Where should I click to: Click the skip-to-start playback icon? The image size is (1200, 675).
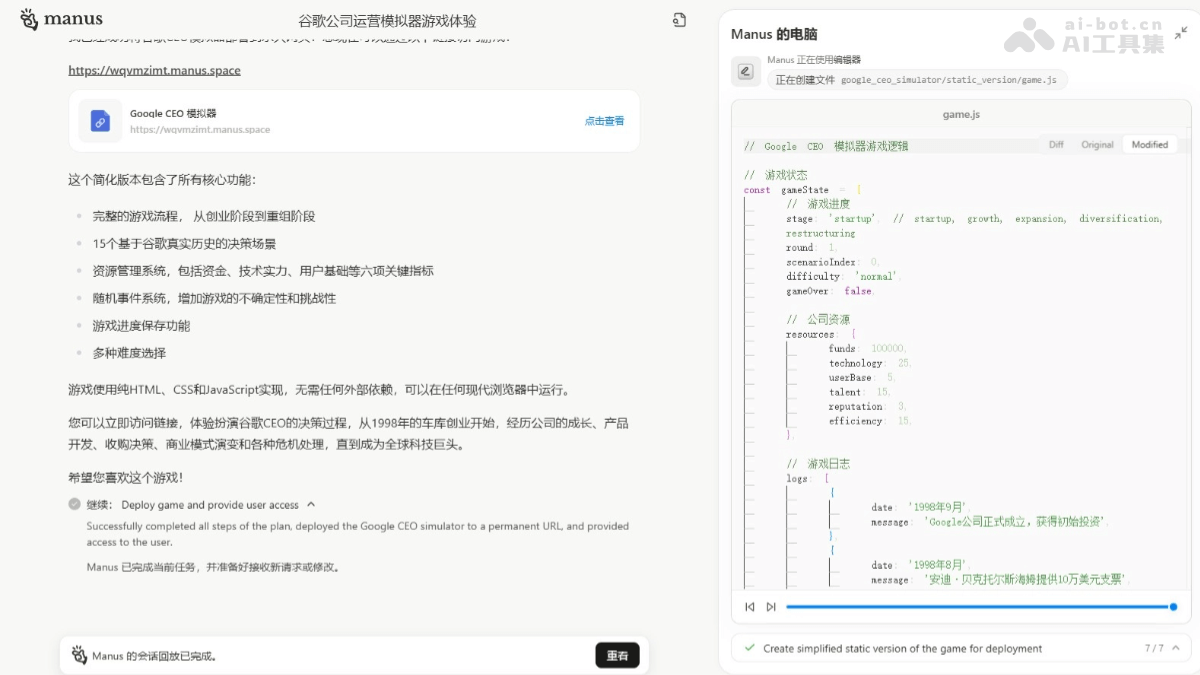pos(750,606)
